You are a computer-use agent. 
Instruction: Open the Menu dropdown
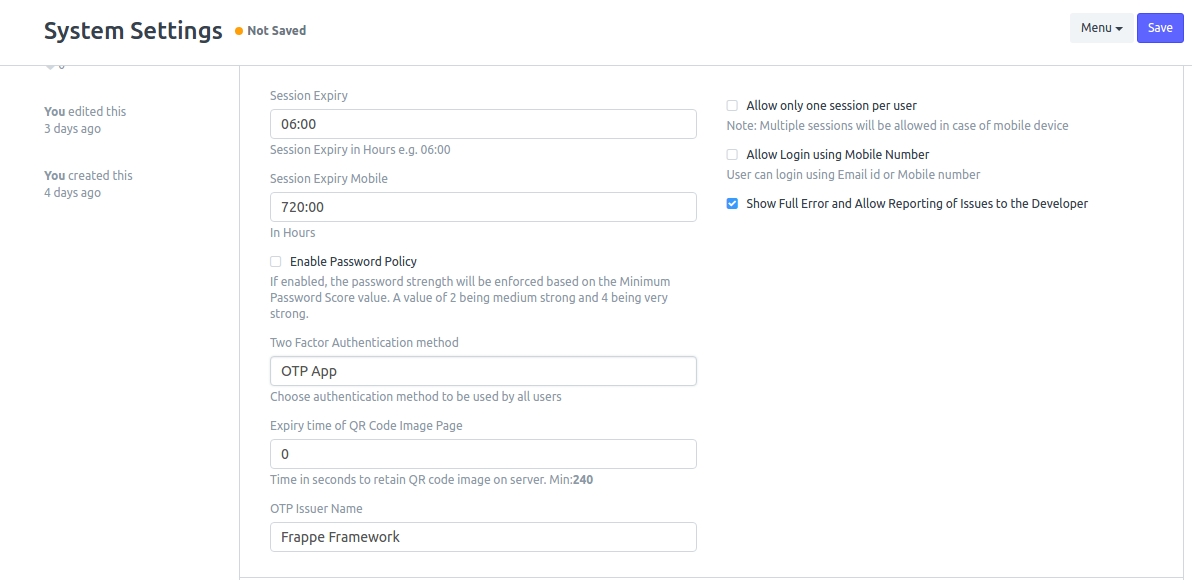1101,28
